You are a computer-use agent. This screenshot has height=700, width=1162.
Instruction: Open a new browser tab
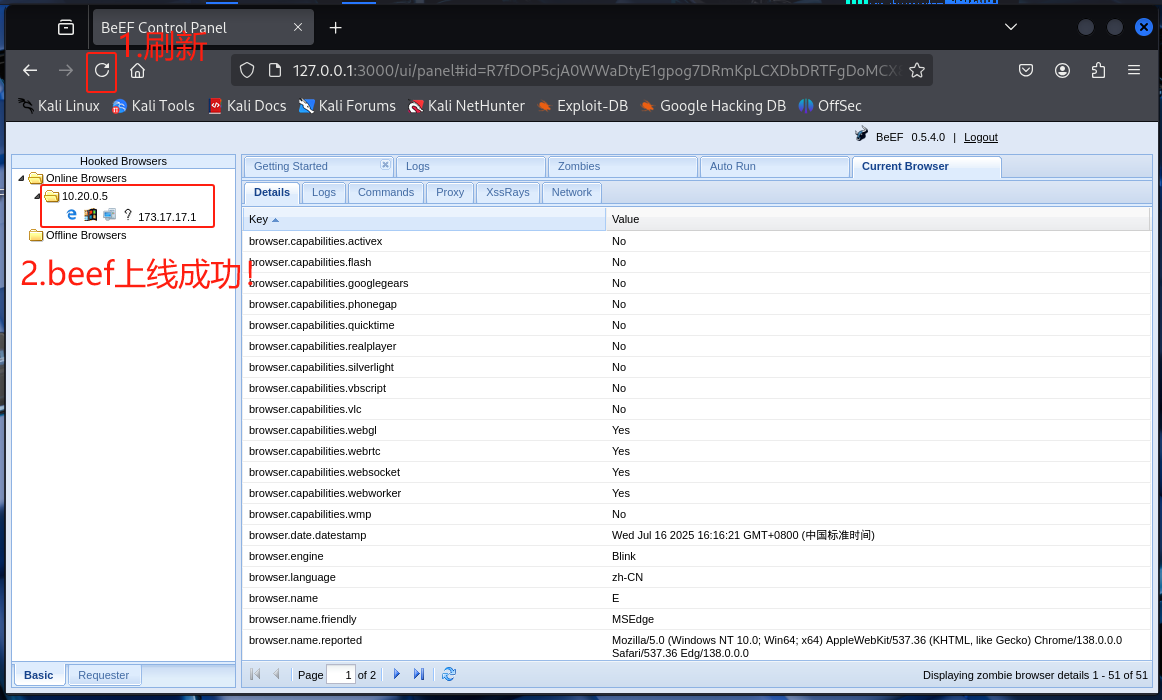pyautogui.click(x=336, y=27)
